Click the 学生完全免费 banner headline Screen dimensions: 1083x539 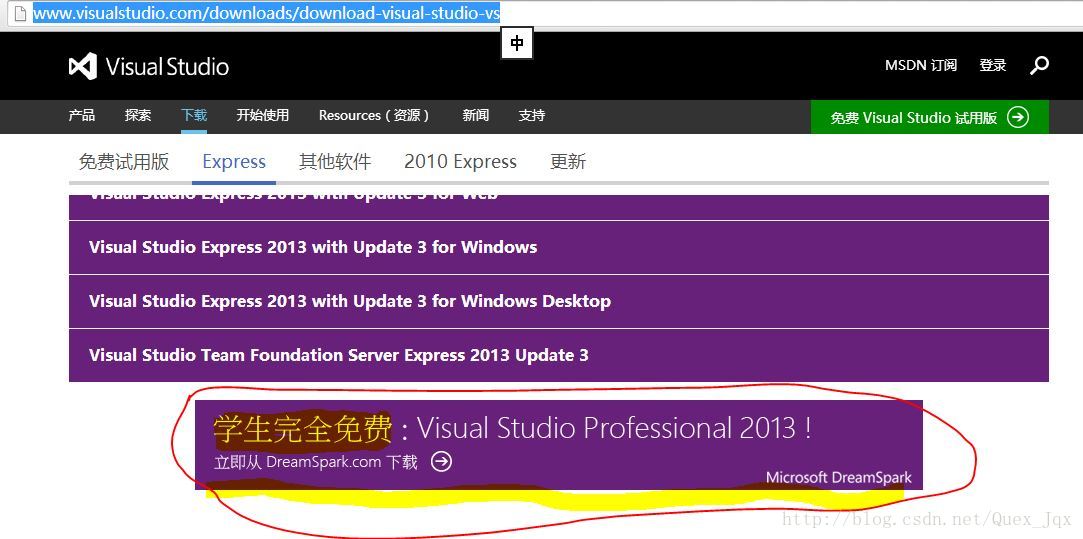click(x=303, y=428)
